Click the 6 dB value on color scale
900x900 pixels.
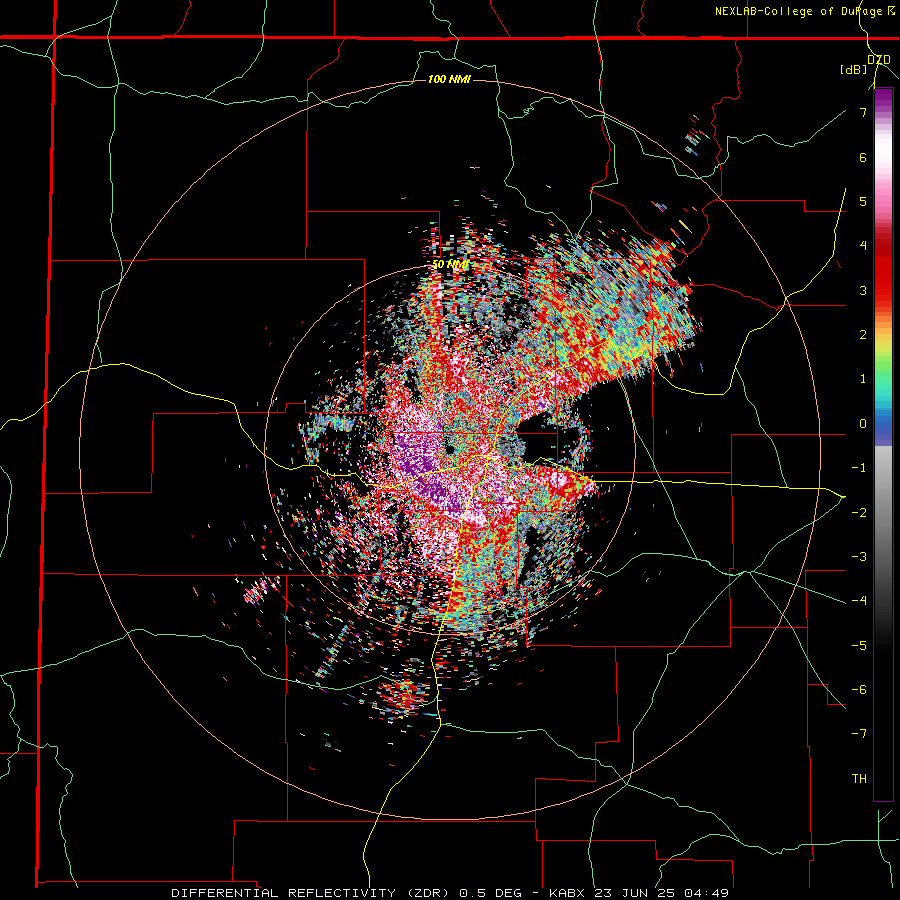863,157
